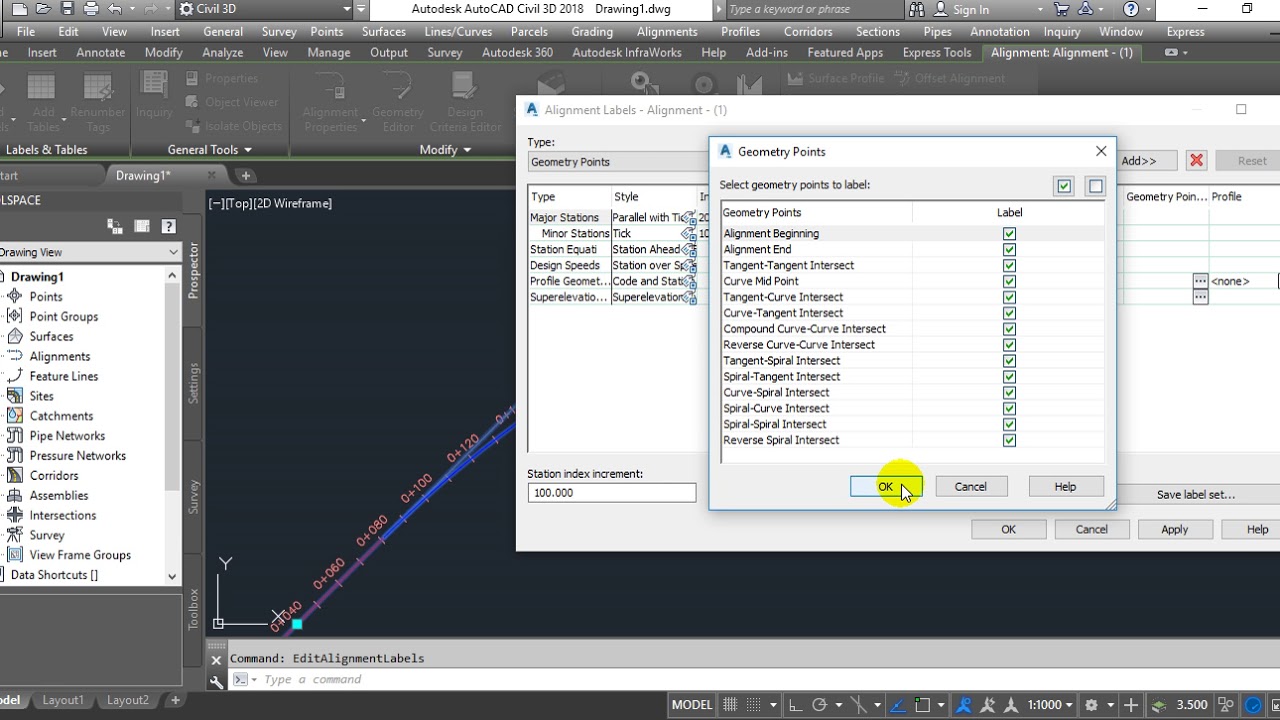Click the Help question mark icon in title bar
Image resolution: width=1280 pixels, height=720 pixels.
tap(1131, 9)
